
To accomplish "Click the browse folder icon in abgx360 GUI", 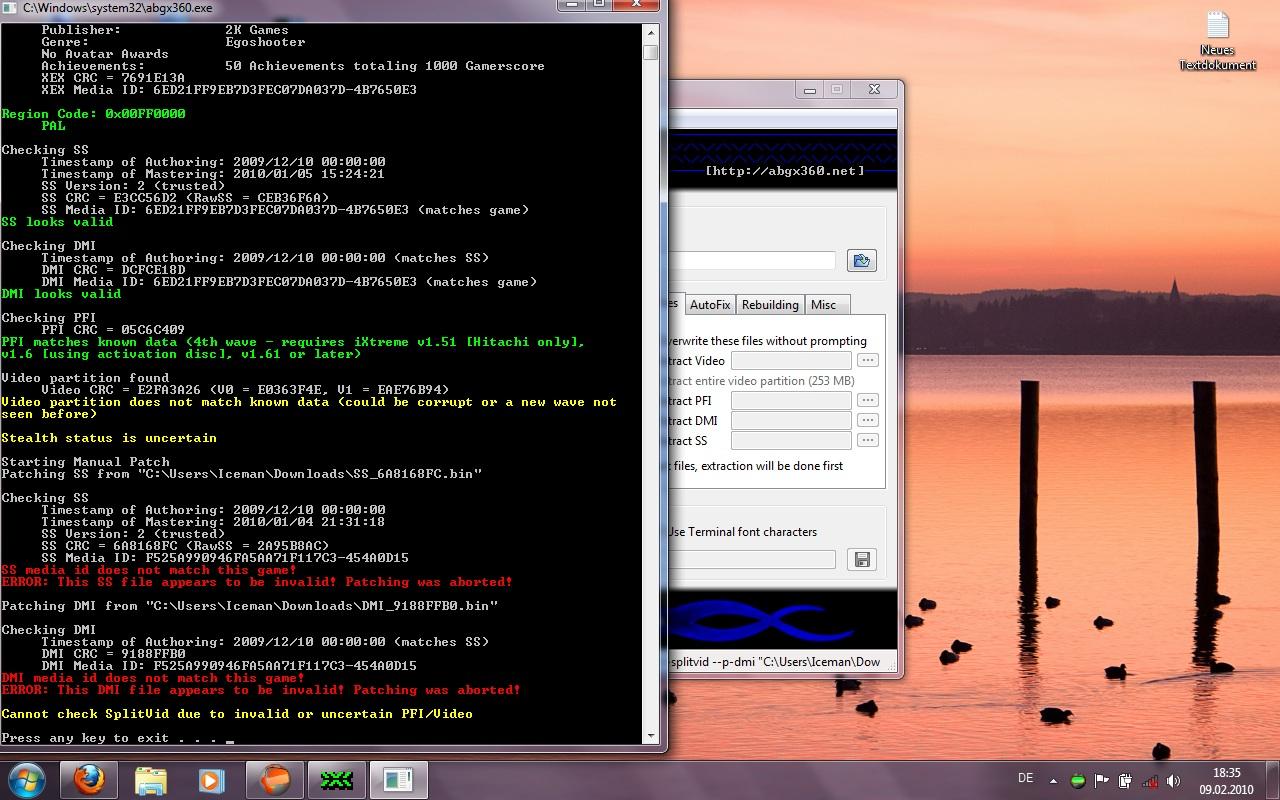I will [x=861, y=261].
